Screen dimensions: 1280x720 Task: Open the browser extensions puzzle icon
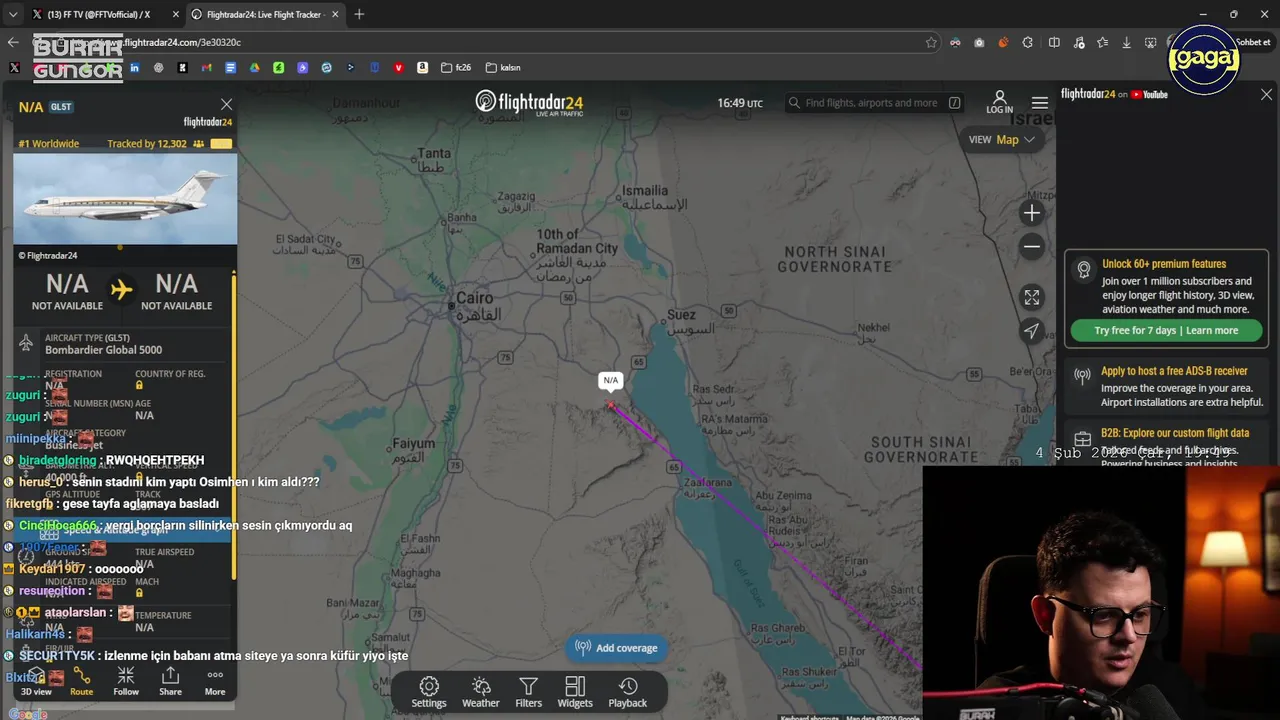pos(1028,42)
